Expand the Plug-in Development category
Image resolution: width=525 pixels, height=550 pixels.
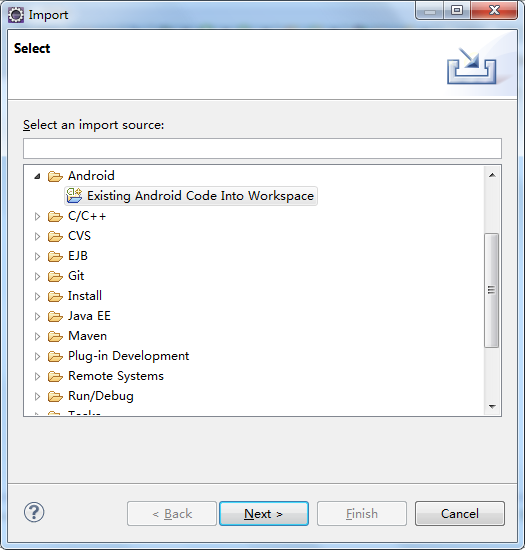(37, 356)
